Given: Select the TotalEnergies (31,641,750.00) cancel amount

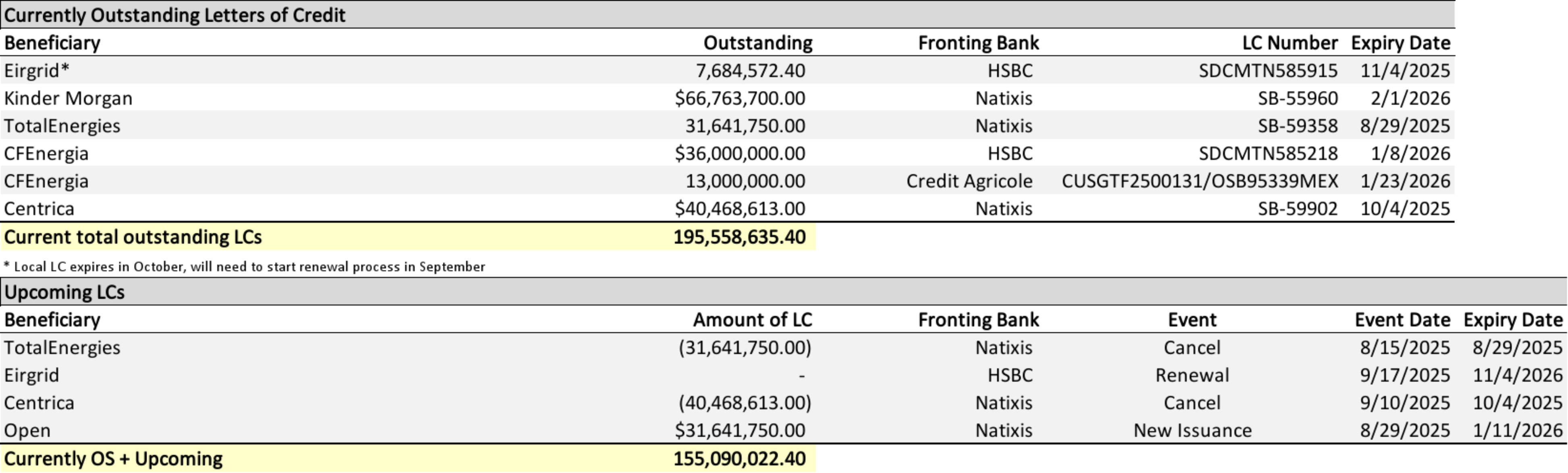Looking at the screenshot, I should [744, 348].
